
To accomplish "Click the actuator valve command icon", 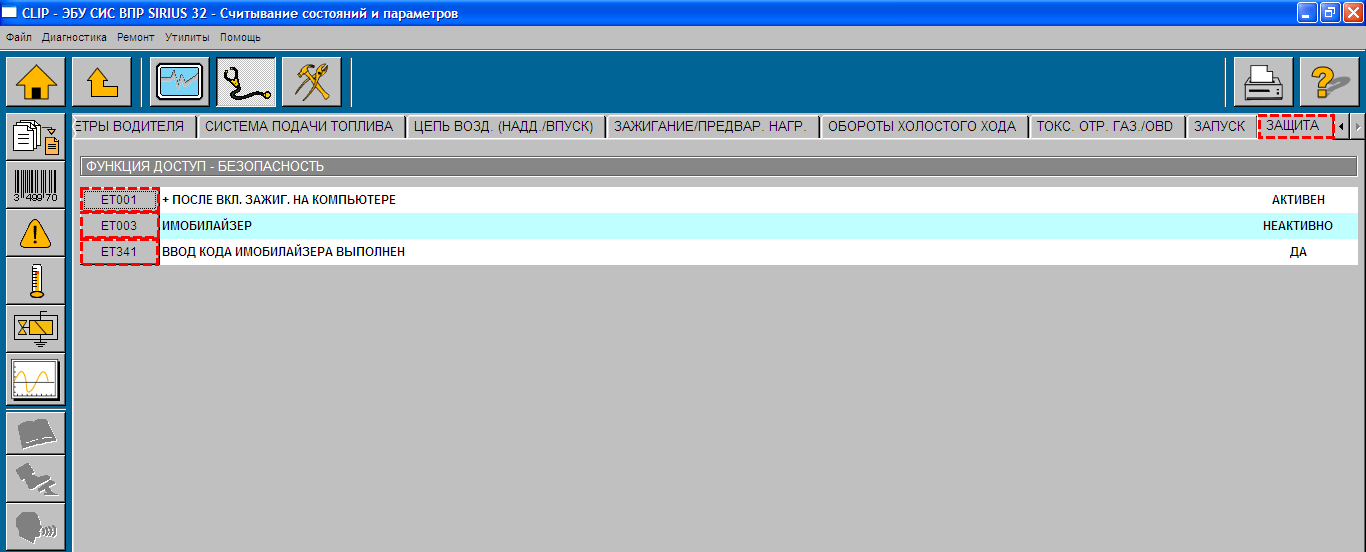I will coord(36,329).
